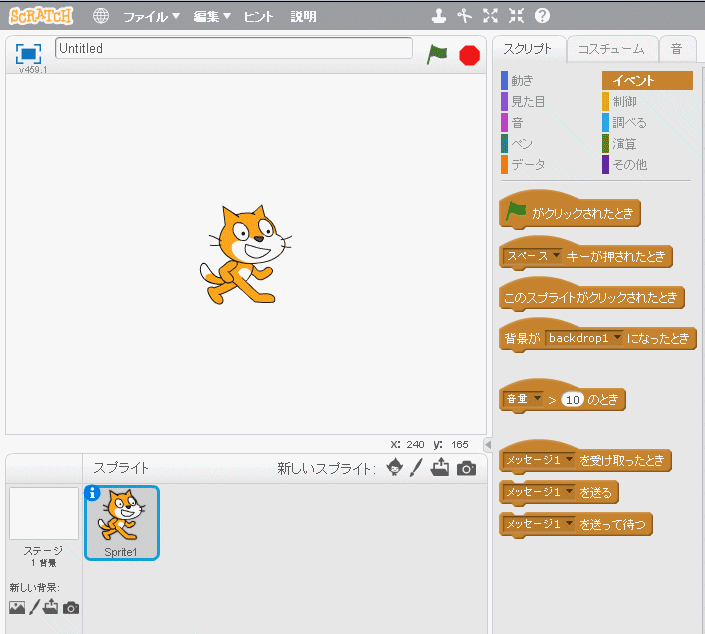Select the 動き block category
This screenshot has height=634, width=705.
[518, 80]
